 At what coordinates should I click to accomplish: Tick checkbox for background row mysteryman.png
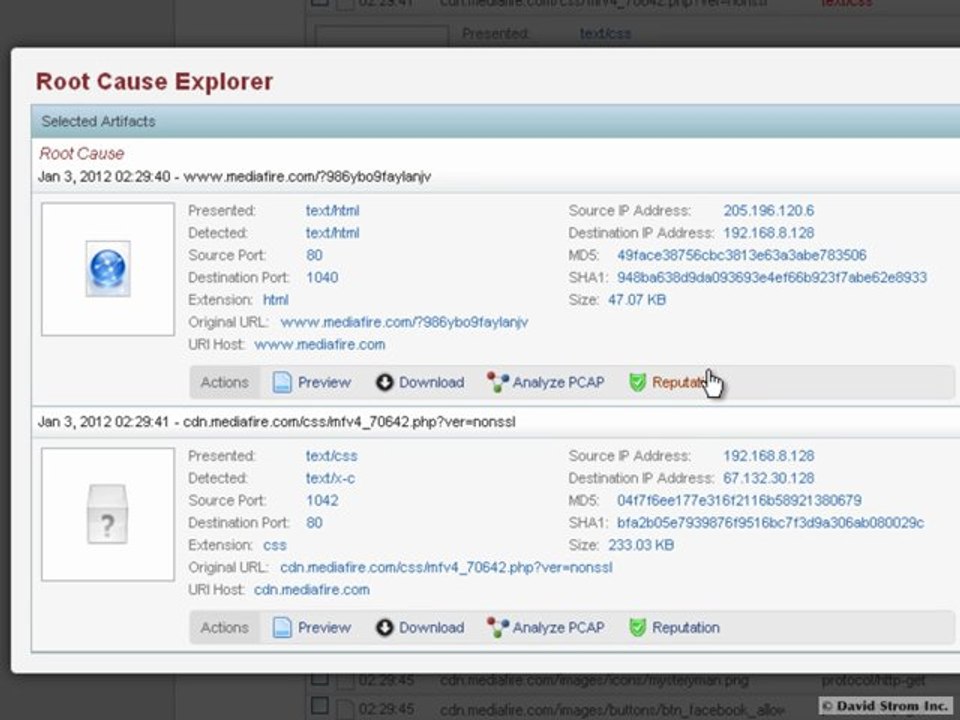[x=320, y=679]
